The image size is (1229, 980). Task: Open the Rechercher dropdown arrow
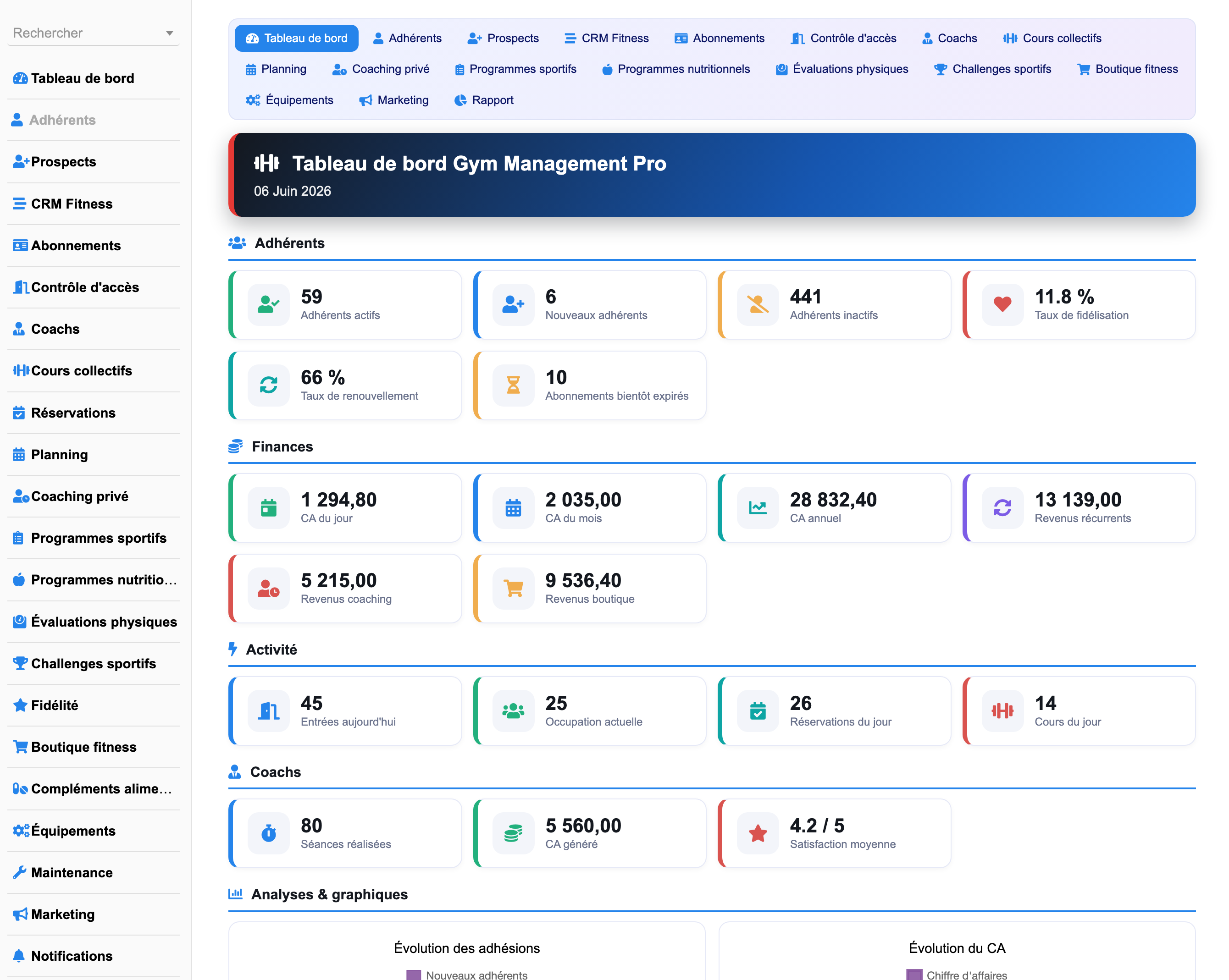click(169, 33)
